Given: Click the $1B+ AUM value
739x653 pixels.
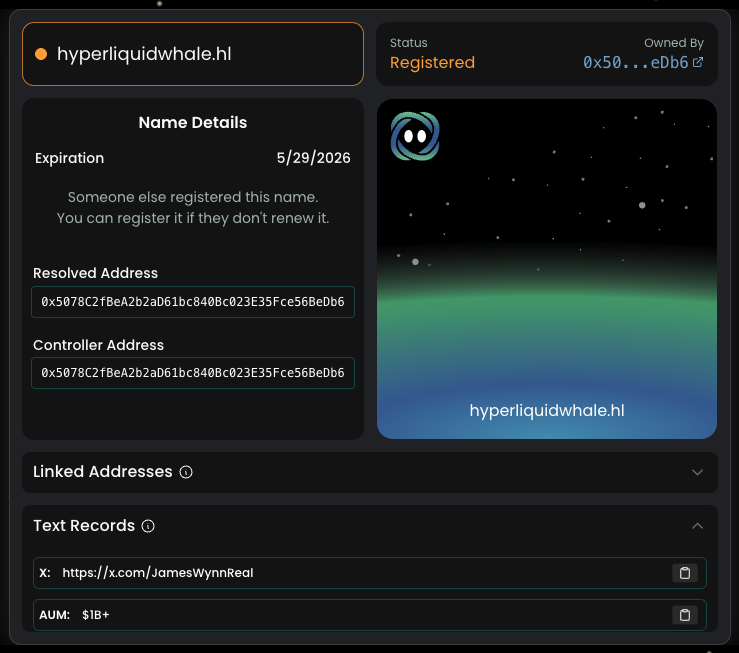Looking at the screenshot, I should [96, 615].
